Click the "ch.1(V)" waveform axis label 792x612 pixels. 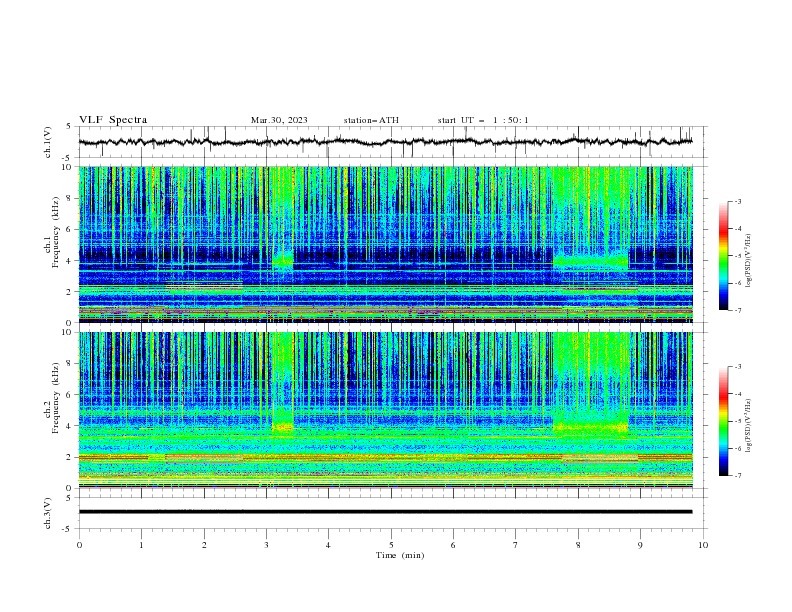pos(48,142)
